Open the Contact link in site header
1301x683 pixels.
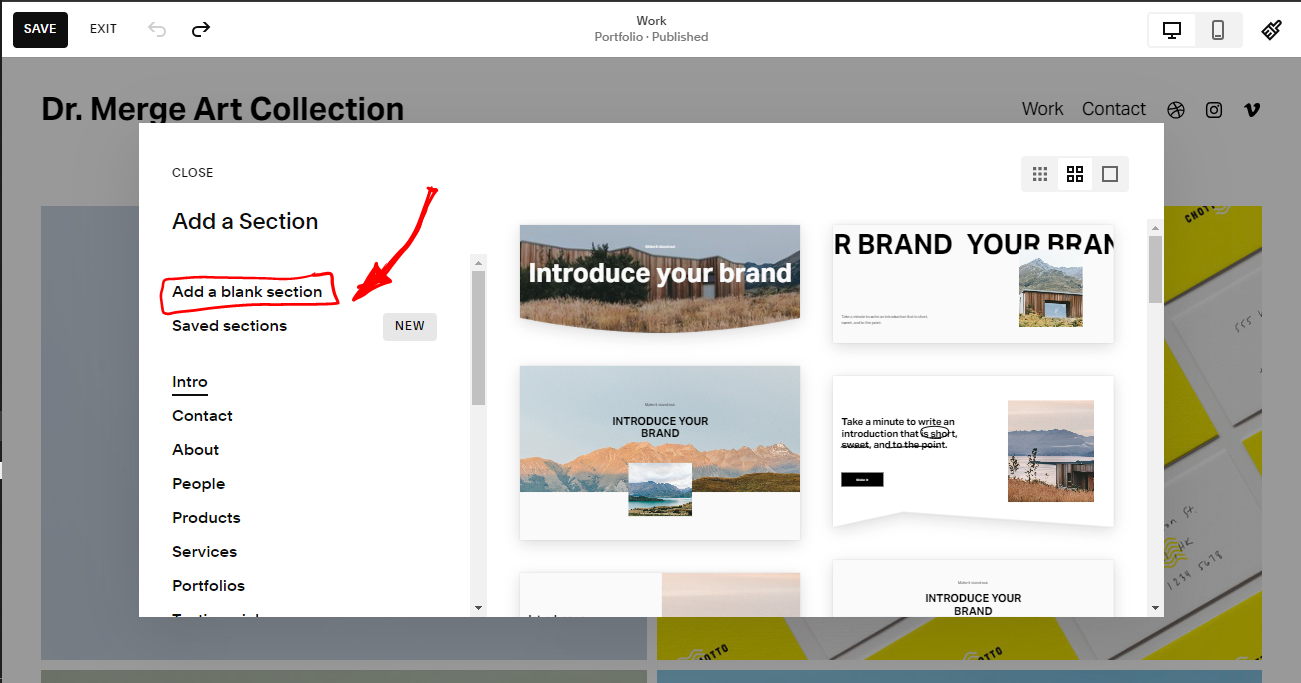click(1113, 109)
